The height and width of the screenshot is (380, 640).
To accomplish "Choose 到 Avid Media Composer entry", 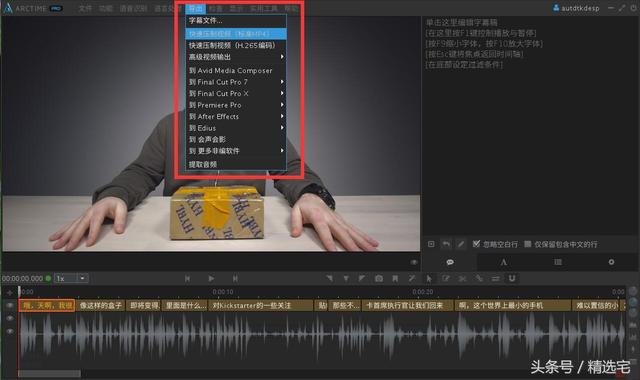I will [x=236, y=71].
